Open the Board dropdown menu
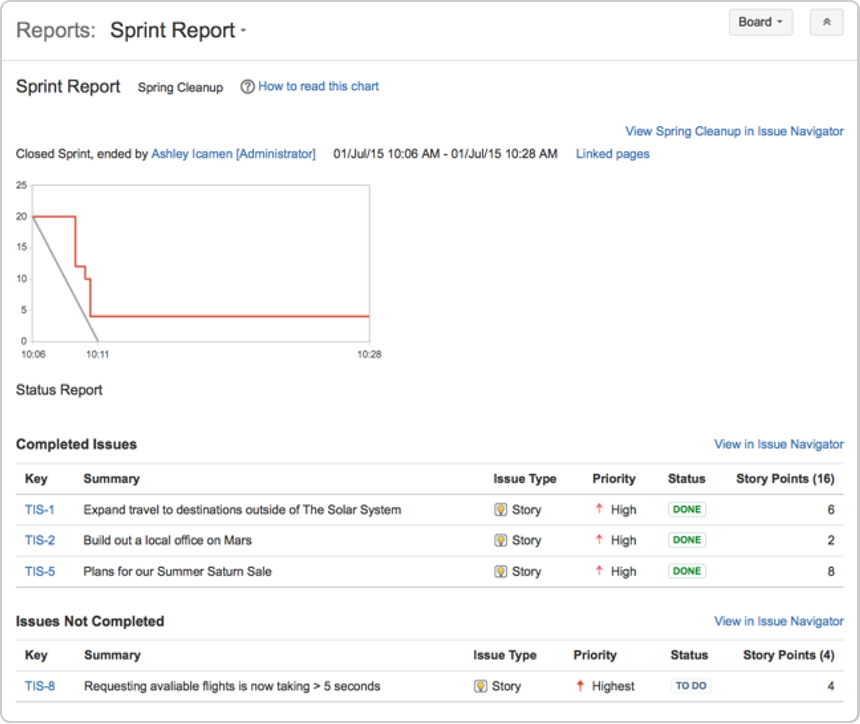This screenshot has width=860, height=724. point(760,22)
